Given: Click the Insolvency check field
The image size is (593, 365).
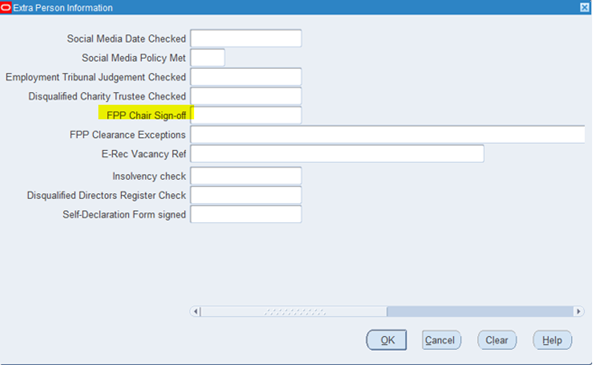Looking at the screenshot, I should (246, 176).
